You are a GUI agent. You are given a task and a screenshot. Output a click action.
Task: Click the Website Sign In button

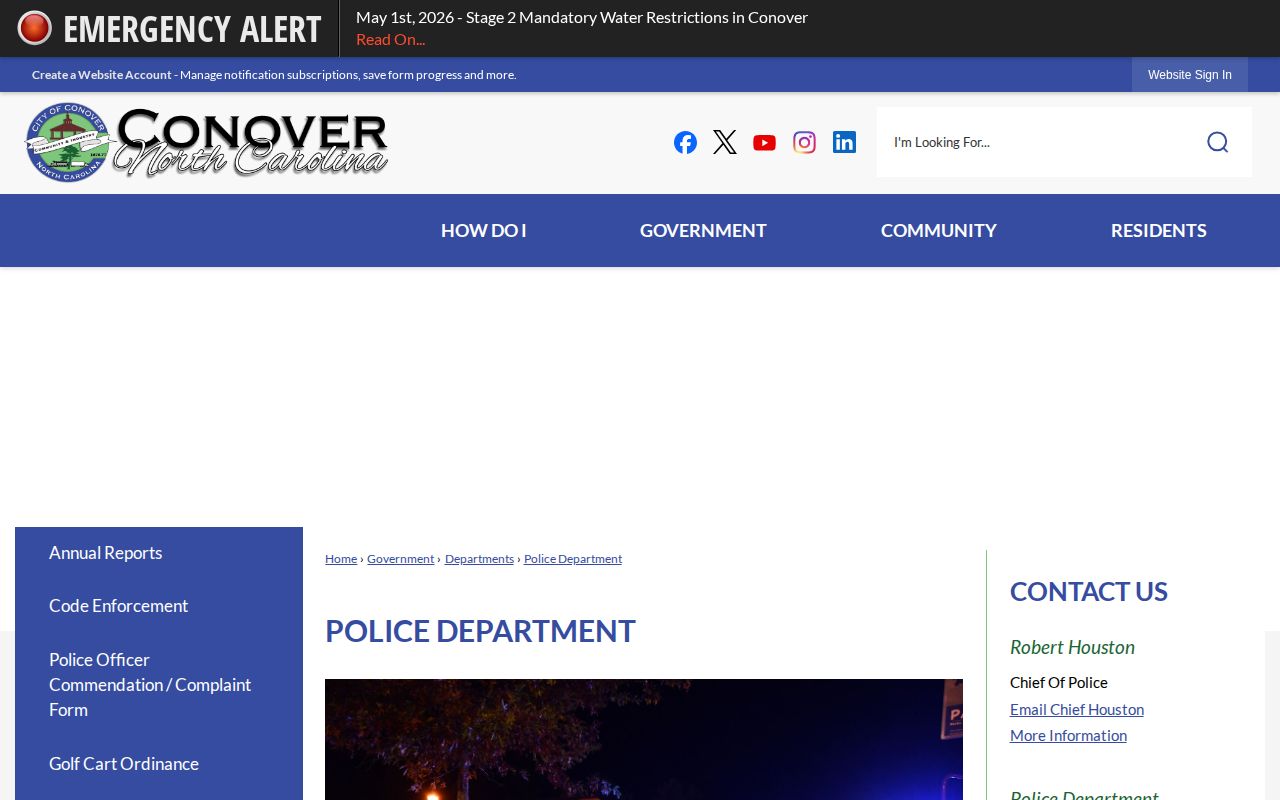[1190, 75]
